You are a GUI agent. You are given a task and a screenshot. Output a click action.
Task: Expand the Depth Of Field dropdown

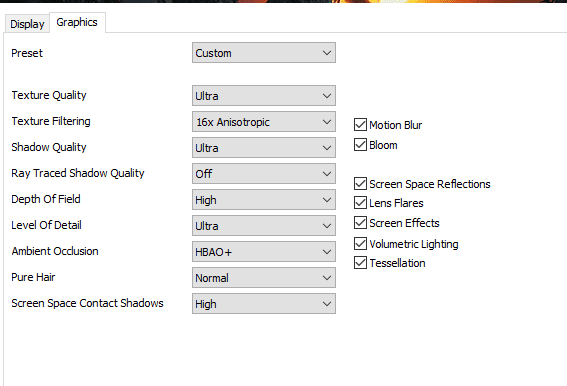tap(264, 200)
